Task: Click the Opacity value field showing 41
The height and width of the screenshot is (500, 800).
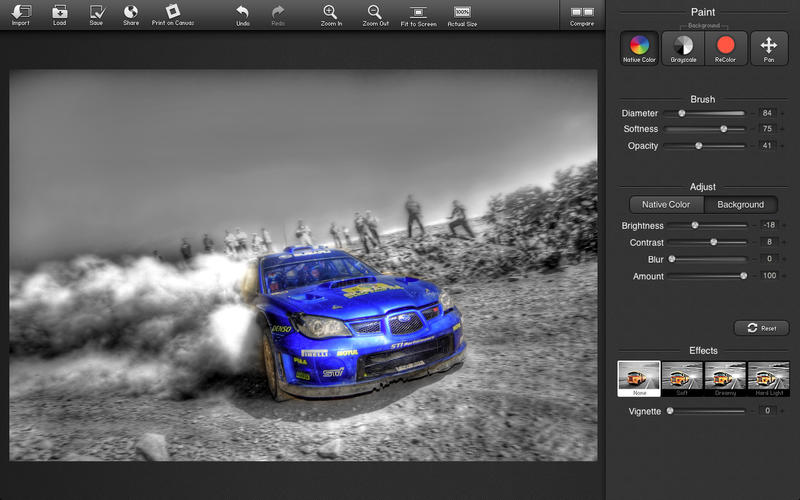Action: tap(767, 145)
